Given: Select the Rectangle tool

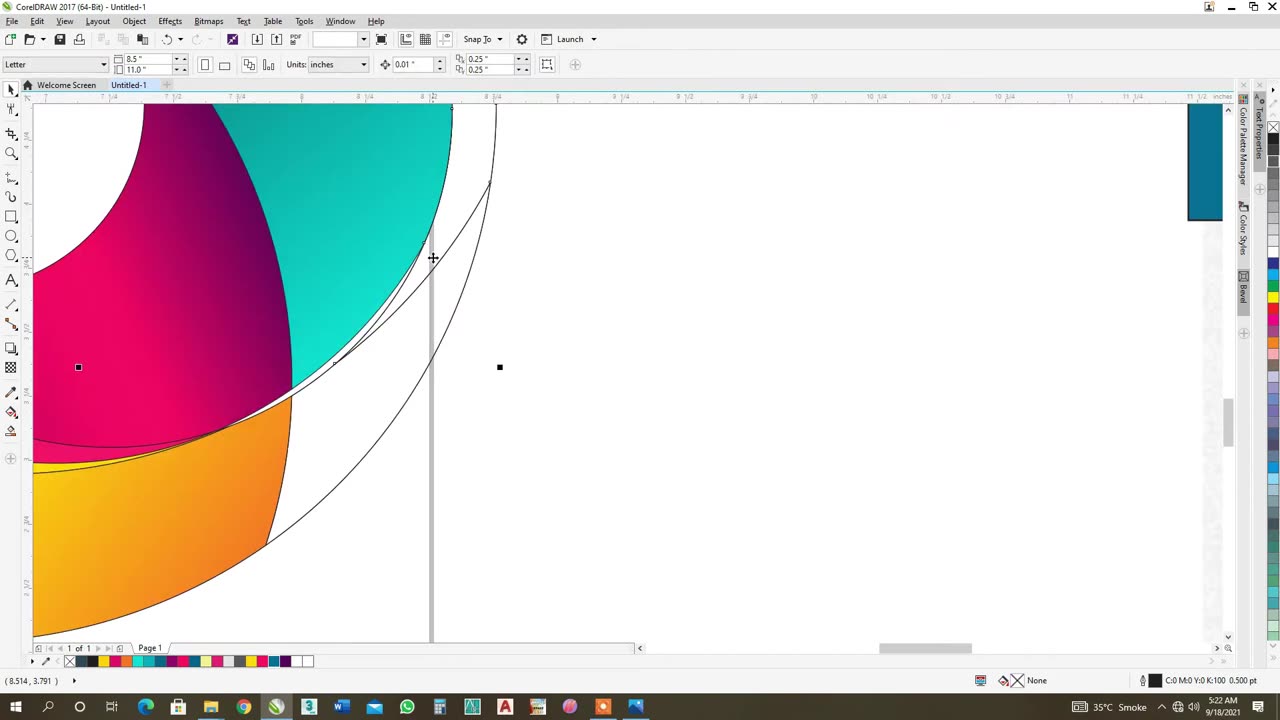Looking at the screenshot, I should 11,217.
